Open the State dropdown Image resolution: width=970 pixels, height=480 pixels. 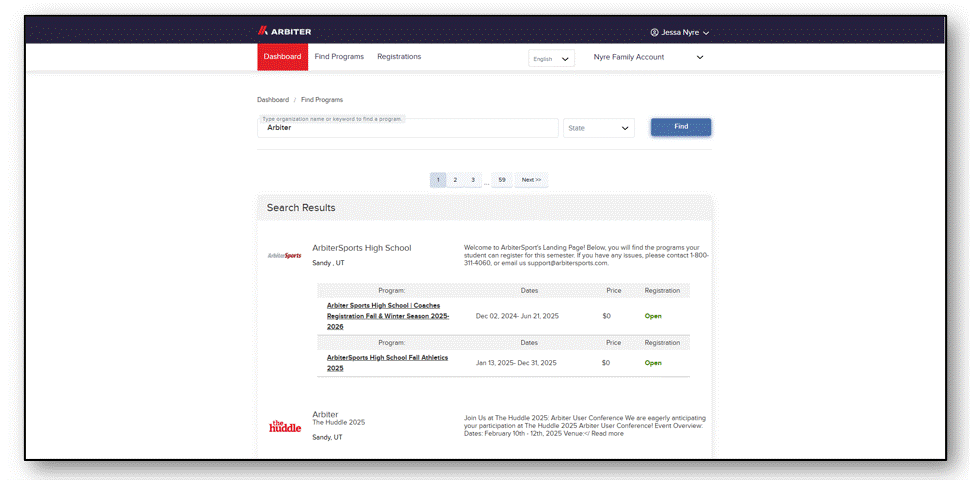click(599, 128)
